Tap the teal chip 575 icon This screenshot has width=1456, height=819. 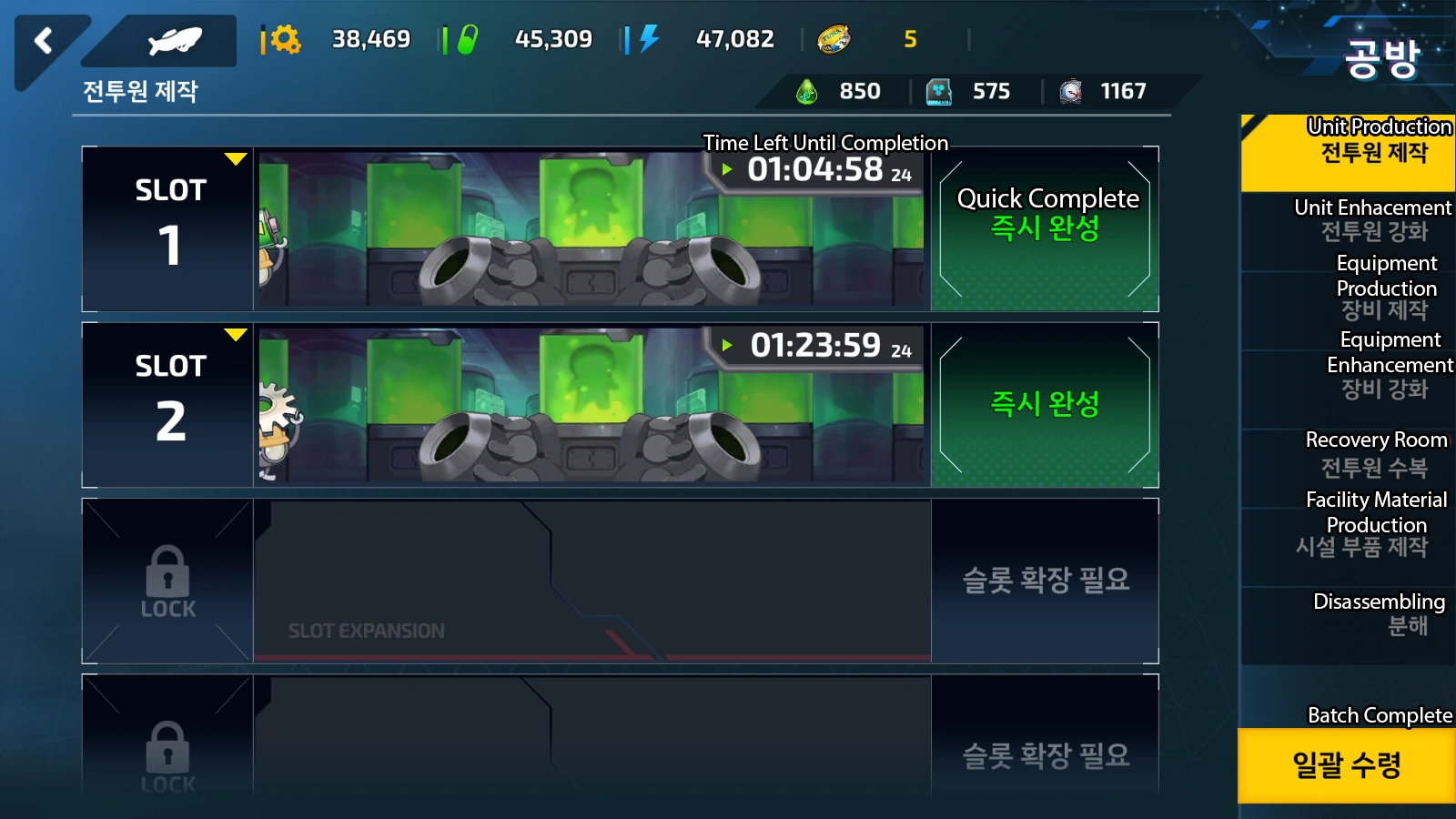(938, 91)
